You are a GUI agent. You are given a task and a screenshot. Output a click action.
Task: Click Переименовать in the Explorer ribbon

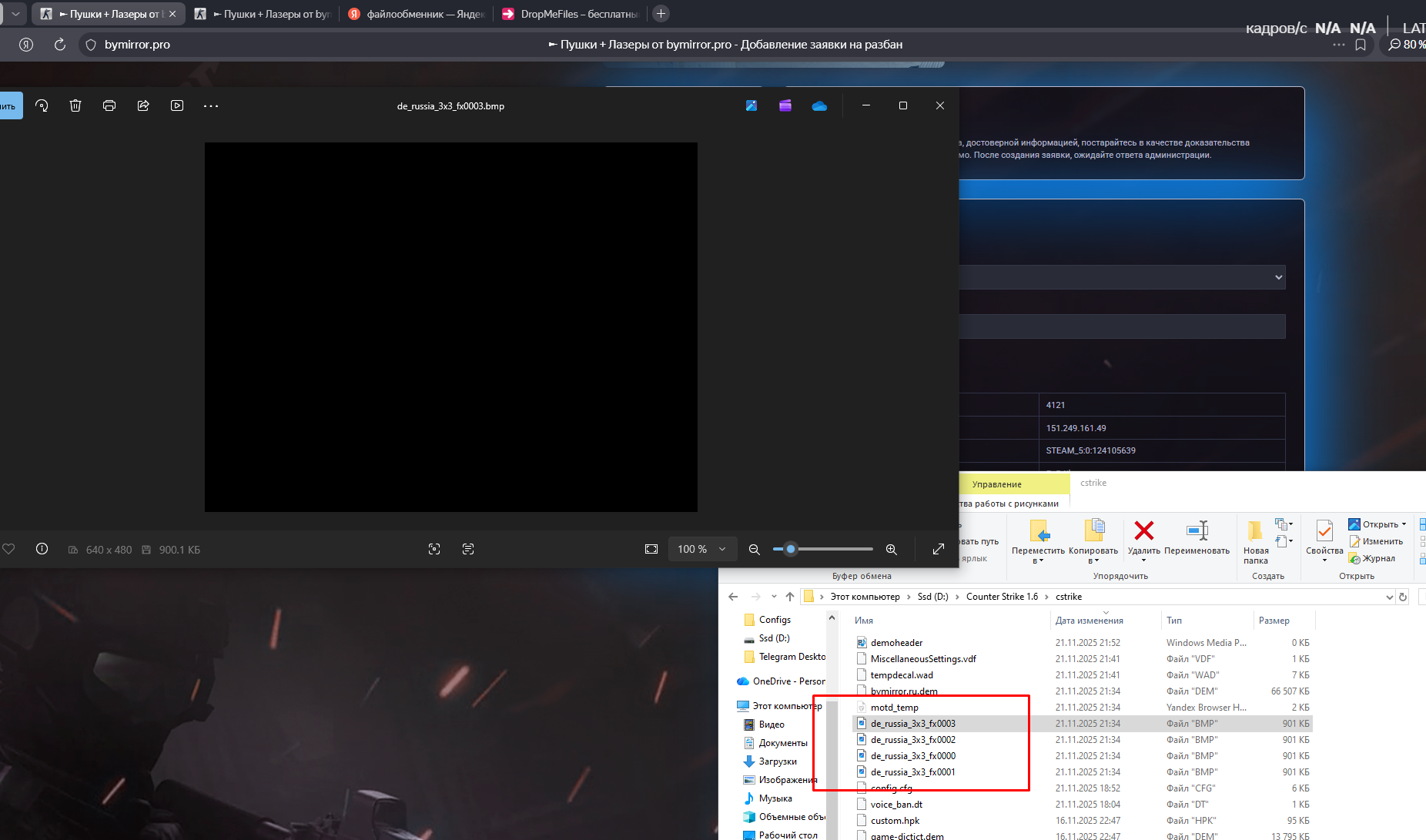(1197, 537)
